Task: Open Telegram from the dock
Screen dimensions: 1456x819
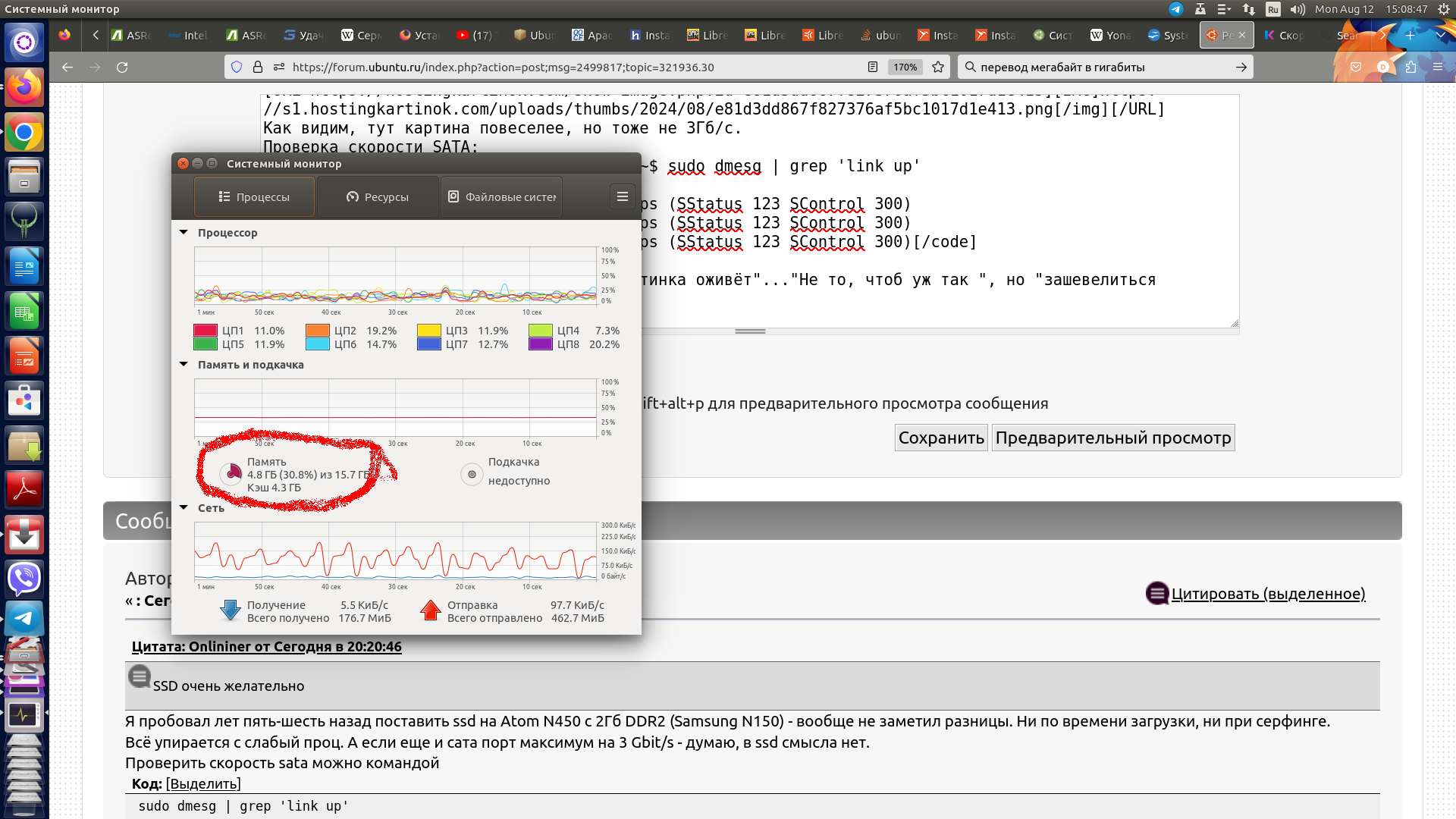Action: [24, 619]
